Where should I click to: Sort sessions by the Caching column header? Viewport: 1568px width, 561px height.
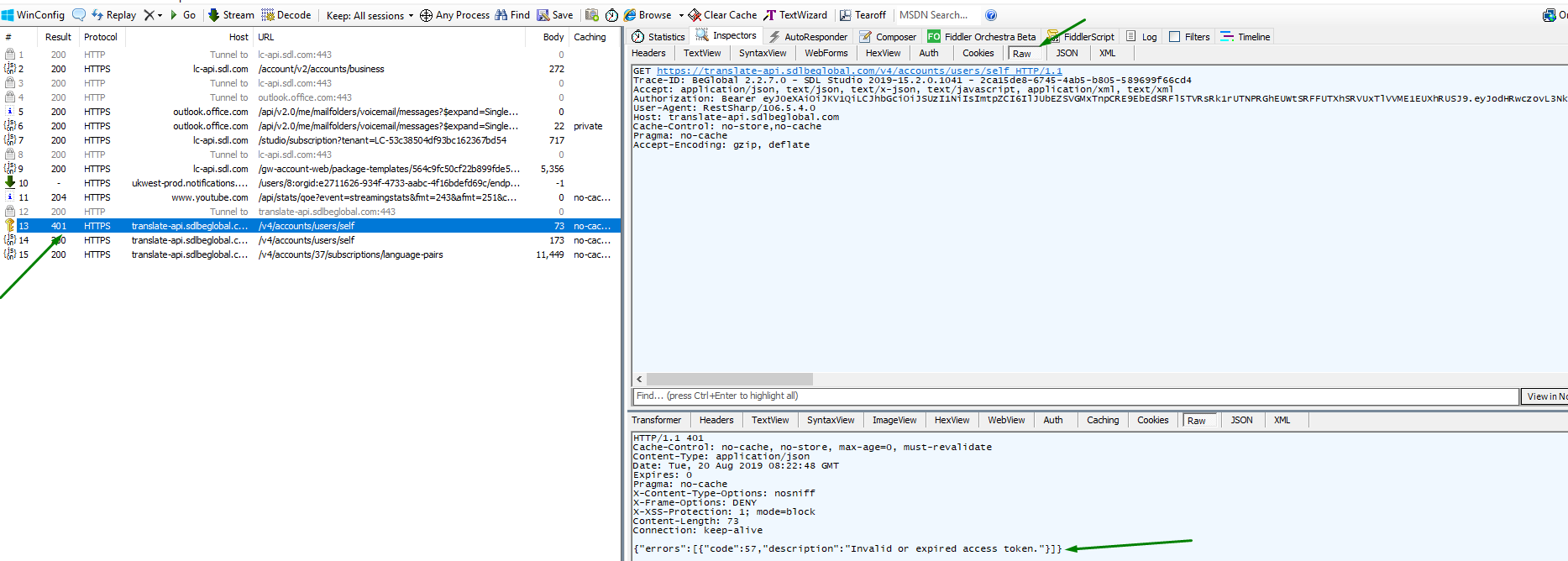click(594, 37)
